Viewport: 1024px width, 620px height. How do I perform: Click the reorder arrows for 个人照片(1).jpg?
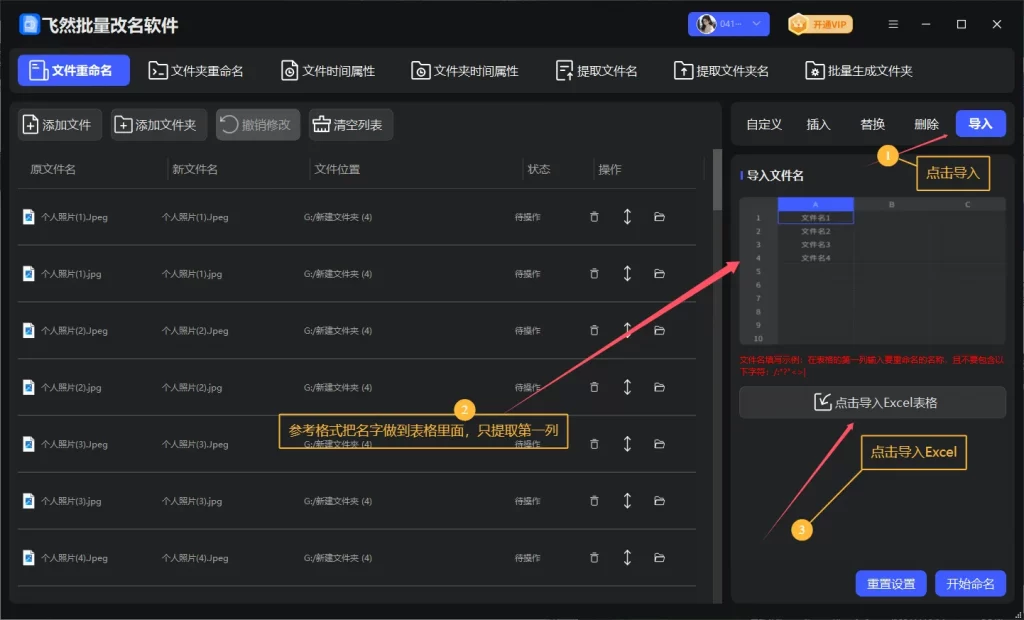(627, 274)
